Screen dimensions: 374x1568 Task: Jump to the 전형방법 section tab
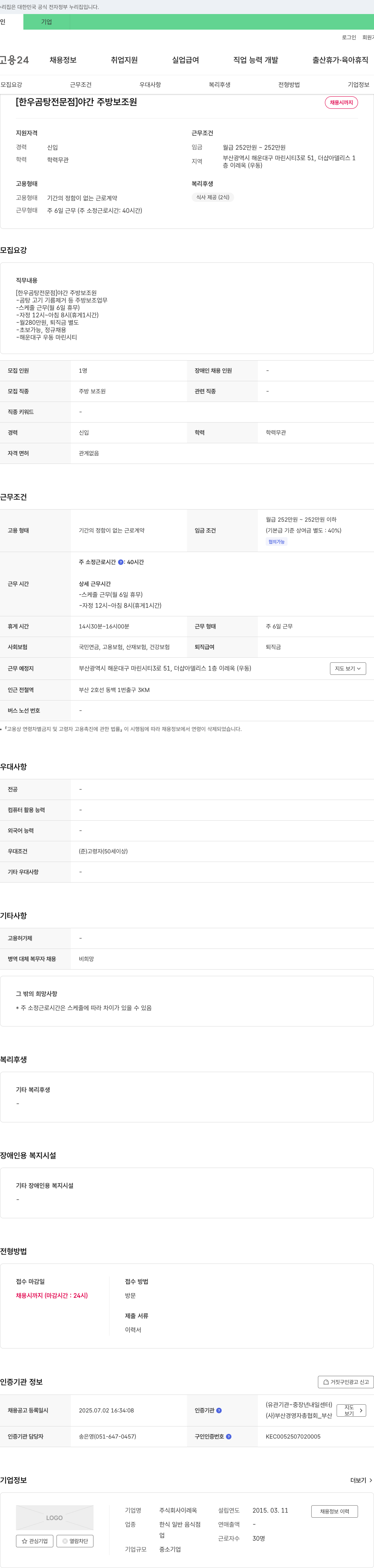point(289,85)
